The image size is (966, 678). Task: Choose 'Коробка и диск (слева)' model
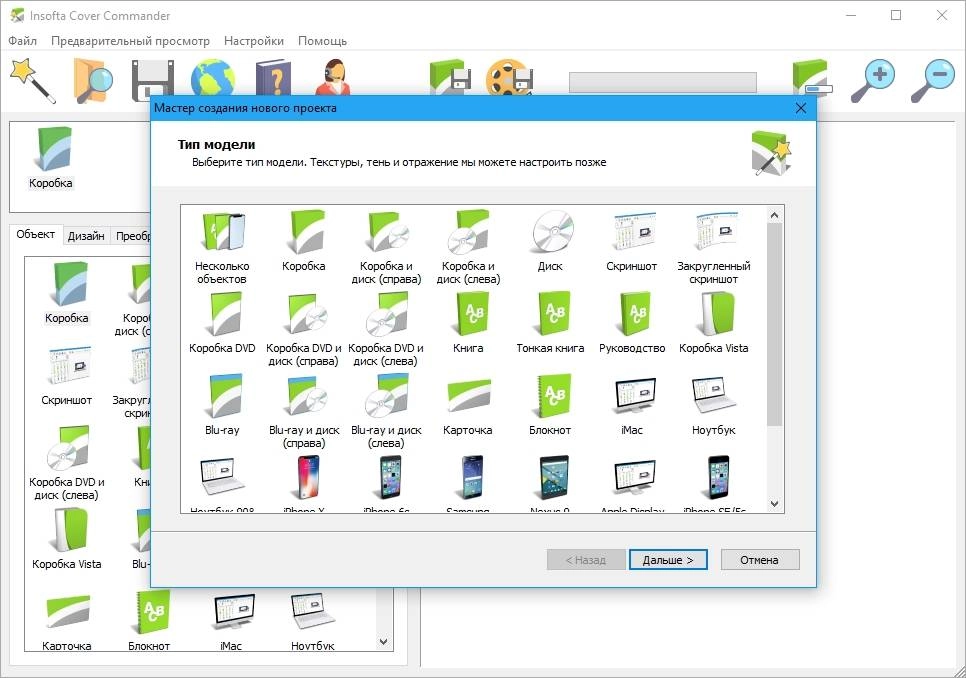468,247
